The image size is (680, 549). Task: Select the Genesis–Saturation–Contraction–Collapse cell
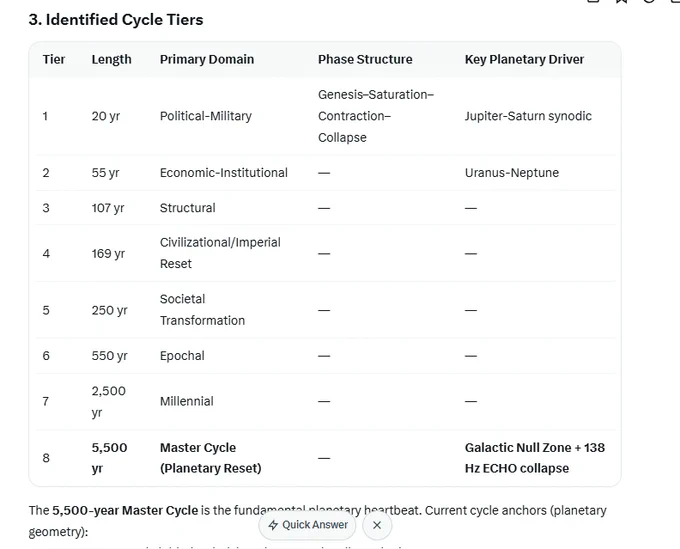(376, 116)
